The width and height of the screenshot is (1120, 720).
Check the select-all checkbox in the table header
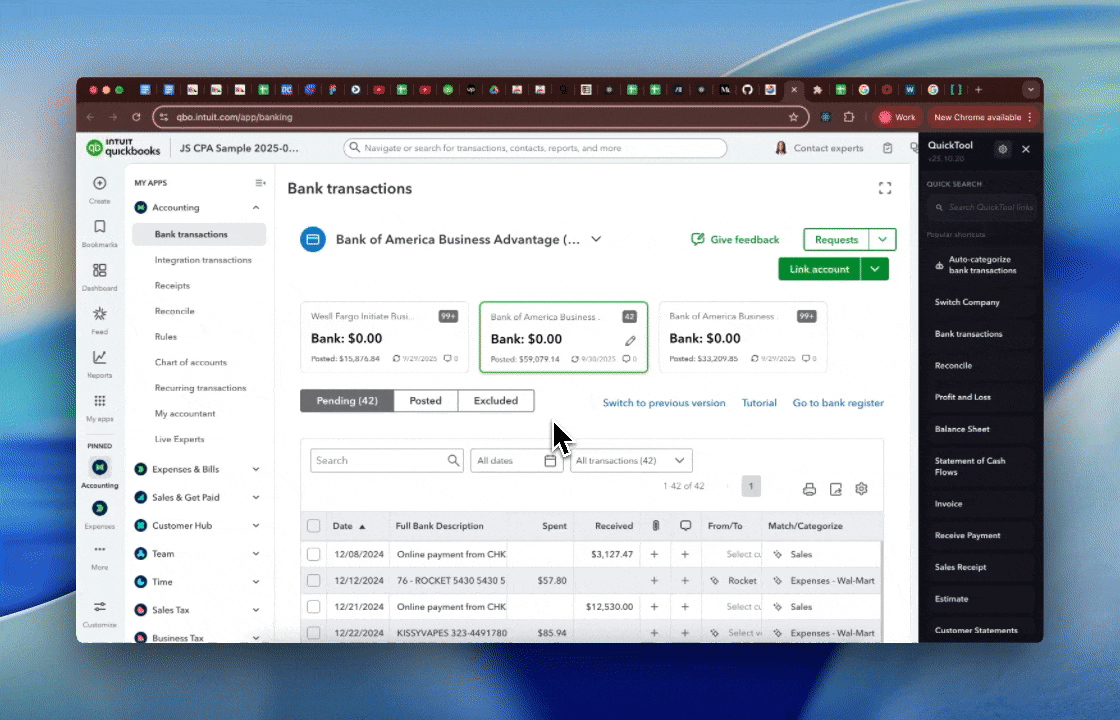[314, 525]
